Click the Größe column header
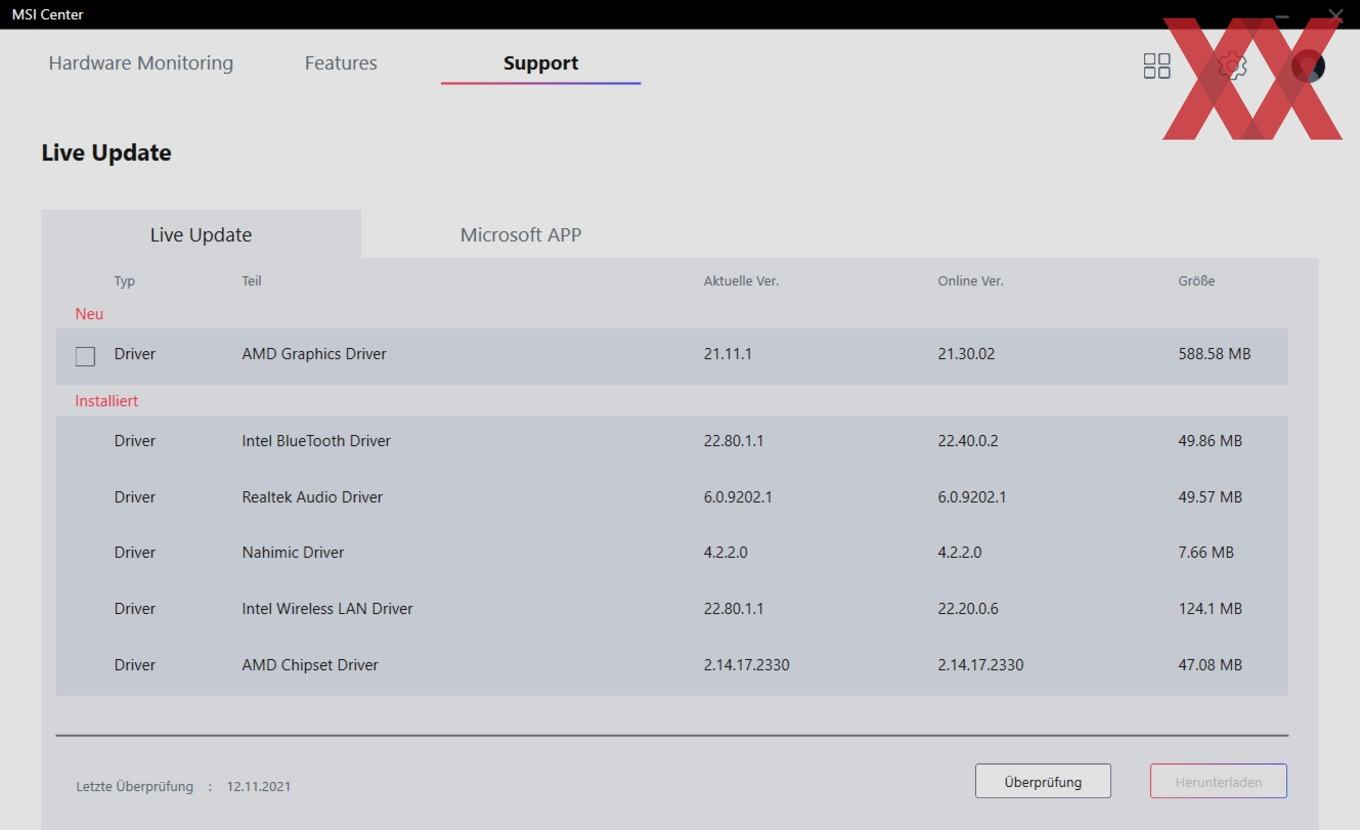 (x=1197, y=281)
